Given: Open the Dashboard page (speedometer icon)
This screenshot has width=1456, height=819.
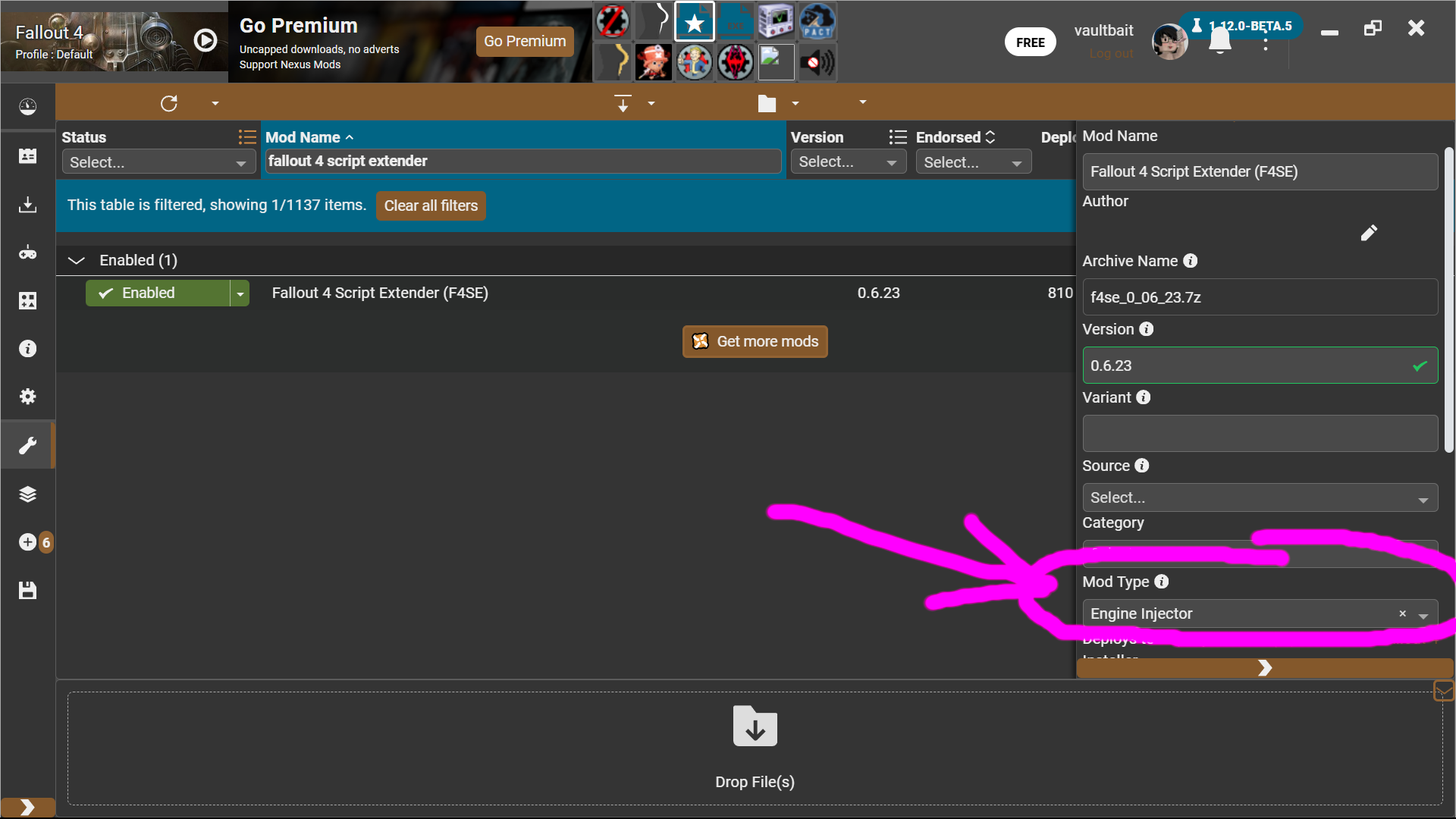Looking at the screenshot, I should (27, 106).
